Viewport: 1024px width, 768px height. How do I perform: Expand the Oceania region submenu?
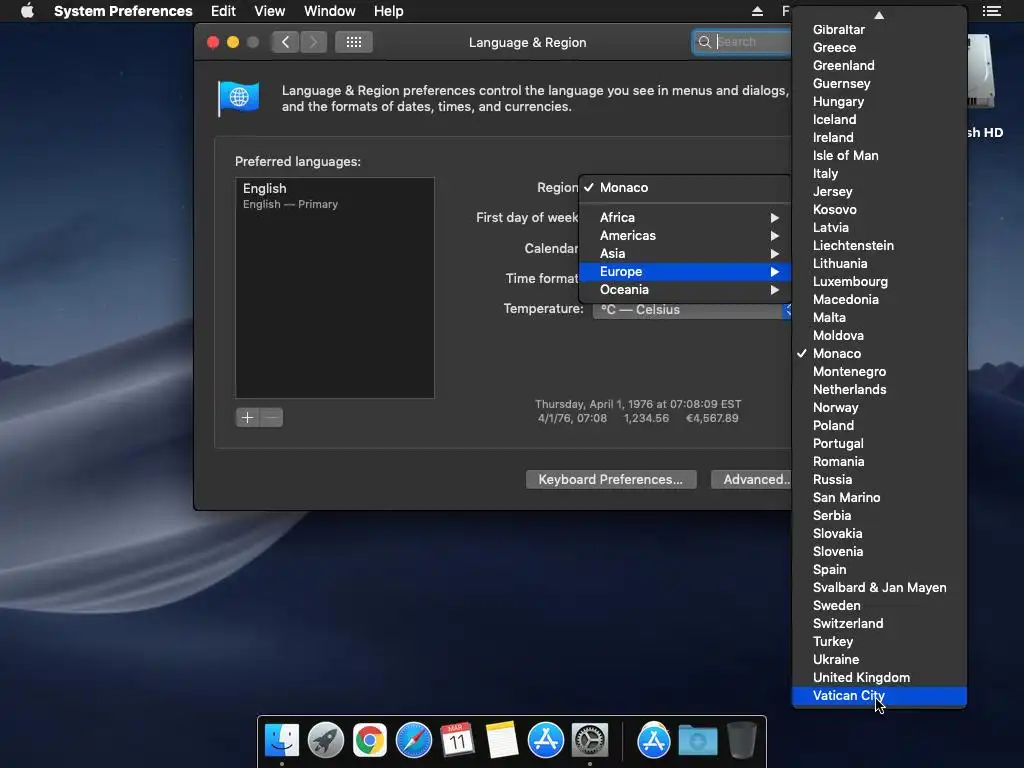pos(685,290)
